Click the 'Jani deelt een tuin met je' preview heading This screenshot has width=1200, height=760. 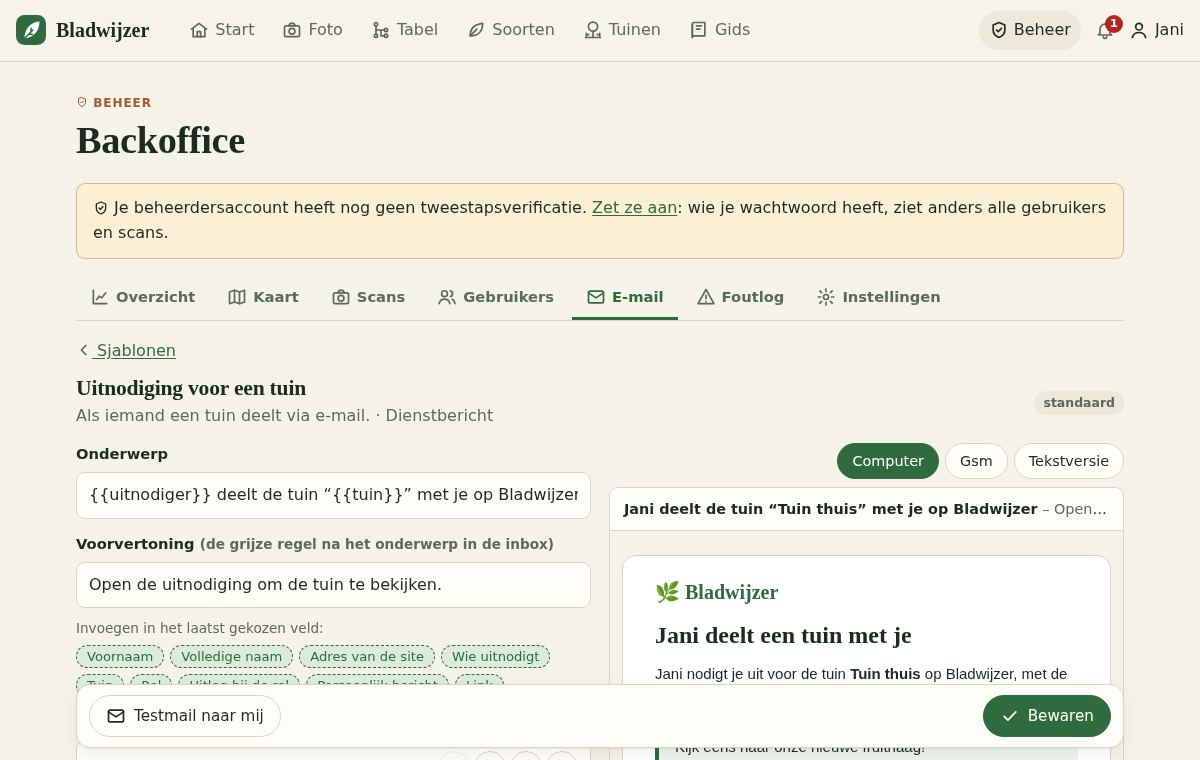[783, 636]
